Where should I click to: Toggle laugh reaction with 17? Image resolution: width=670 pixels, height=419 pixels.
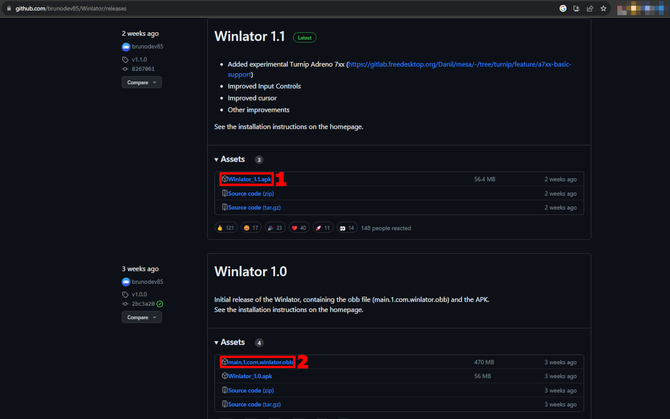(x=251, y=228)
